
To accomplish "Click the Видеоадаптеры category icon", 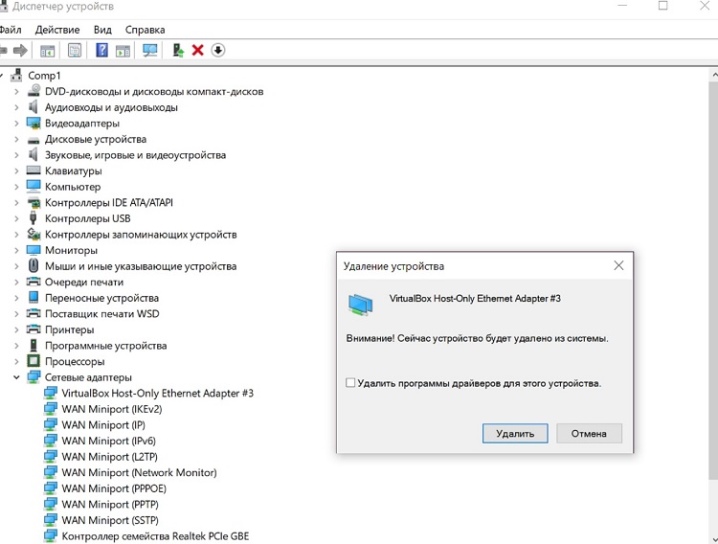I will (33, 123).
